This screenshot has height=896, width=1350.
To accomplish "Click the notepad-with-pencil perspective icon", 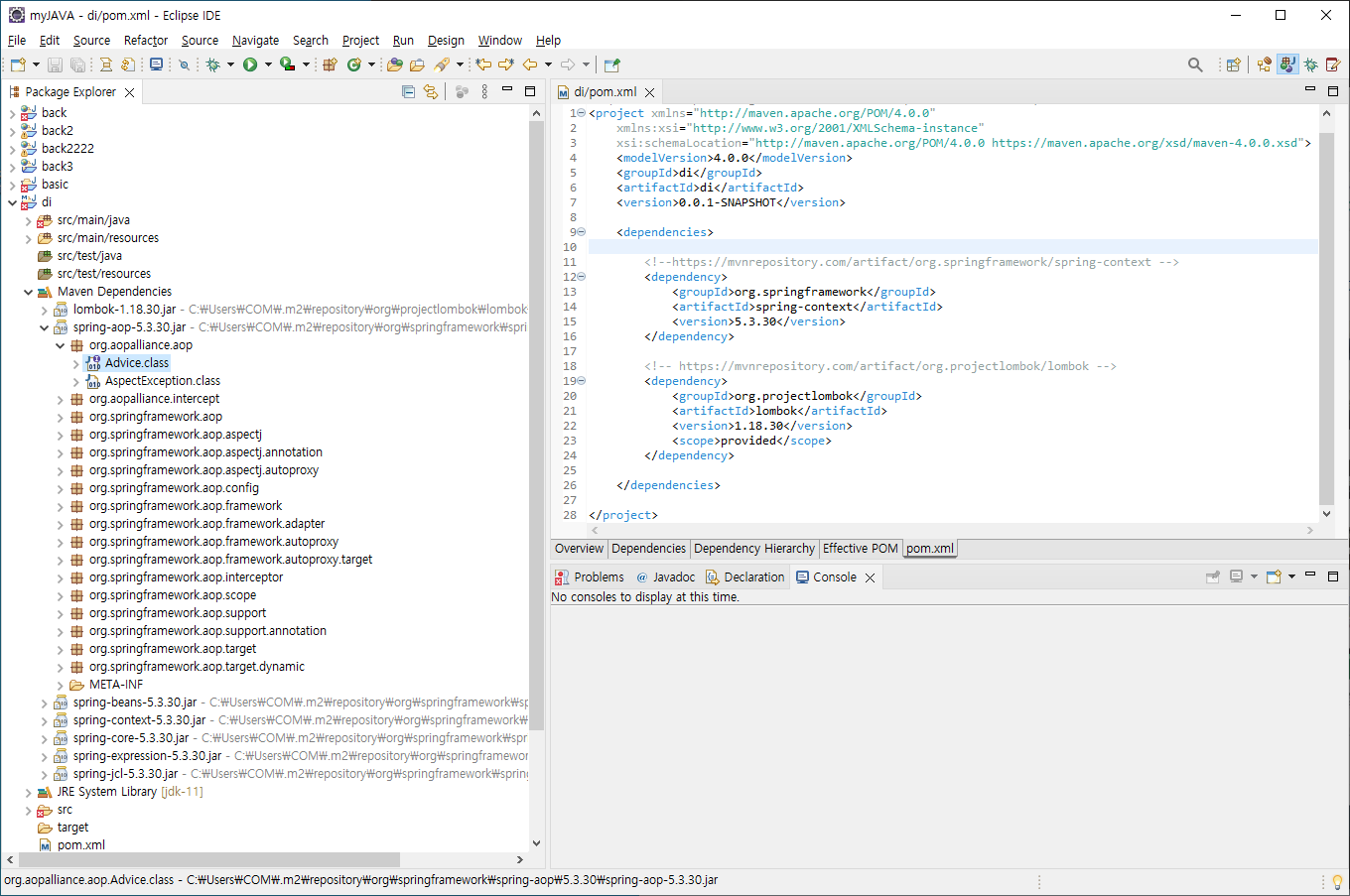I will click(x=1333, y=64).
